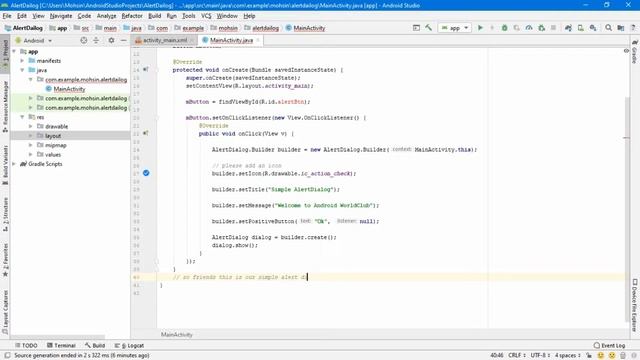Click the override gutter icon on line 22
Image resolution: width=640 pixels, height=360 pixels.
coord(146,133)
